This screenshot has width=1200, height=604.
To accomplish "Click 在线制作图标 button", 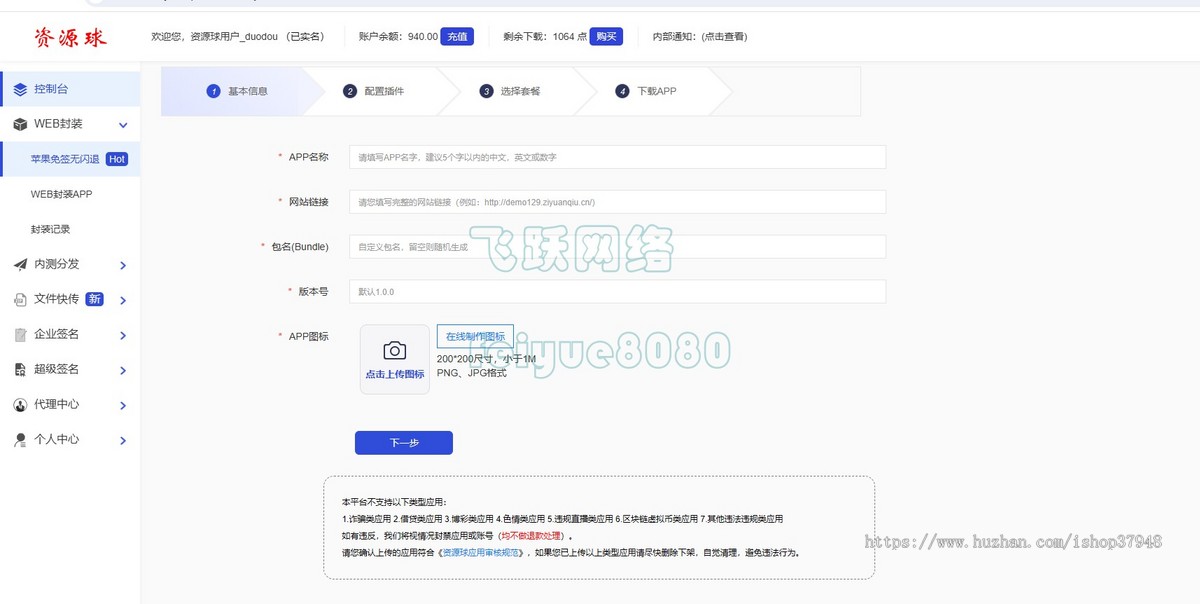I will [476, 336].
